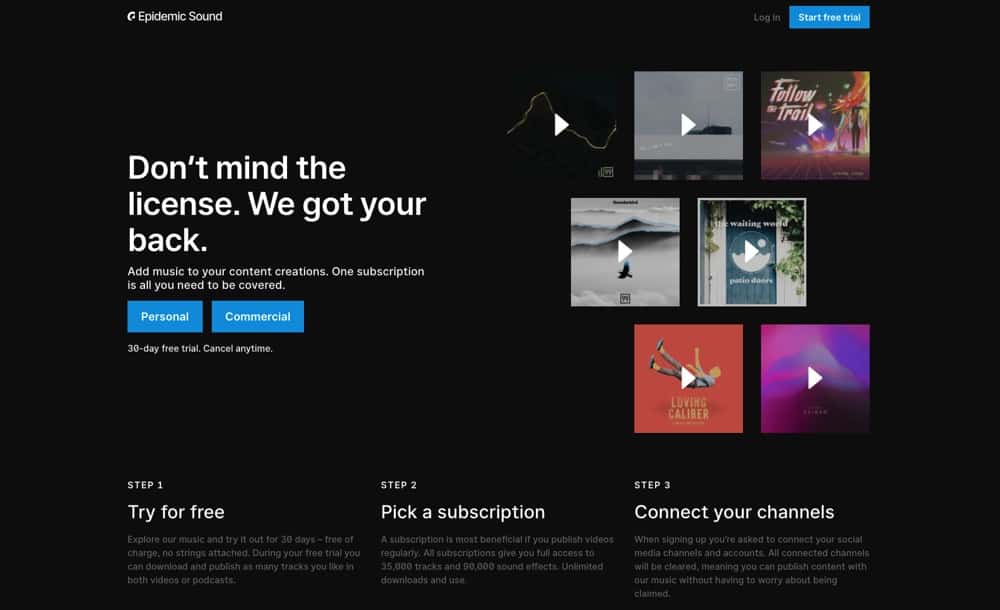Screen dimensions: 1000x610
Task: Click the Try for free heading
Action: tap(176, 512)
